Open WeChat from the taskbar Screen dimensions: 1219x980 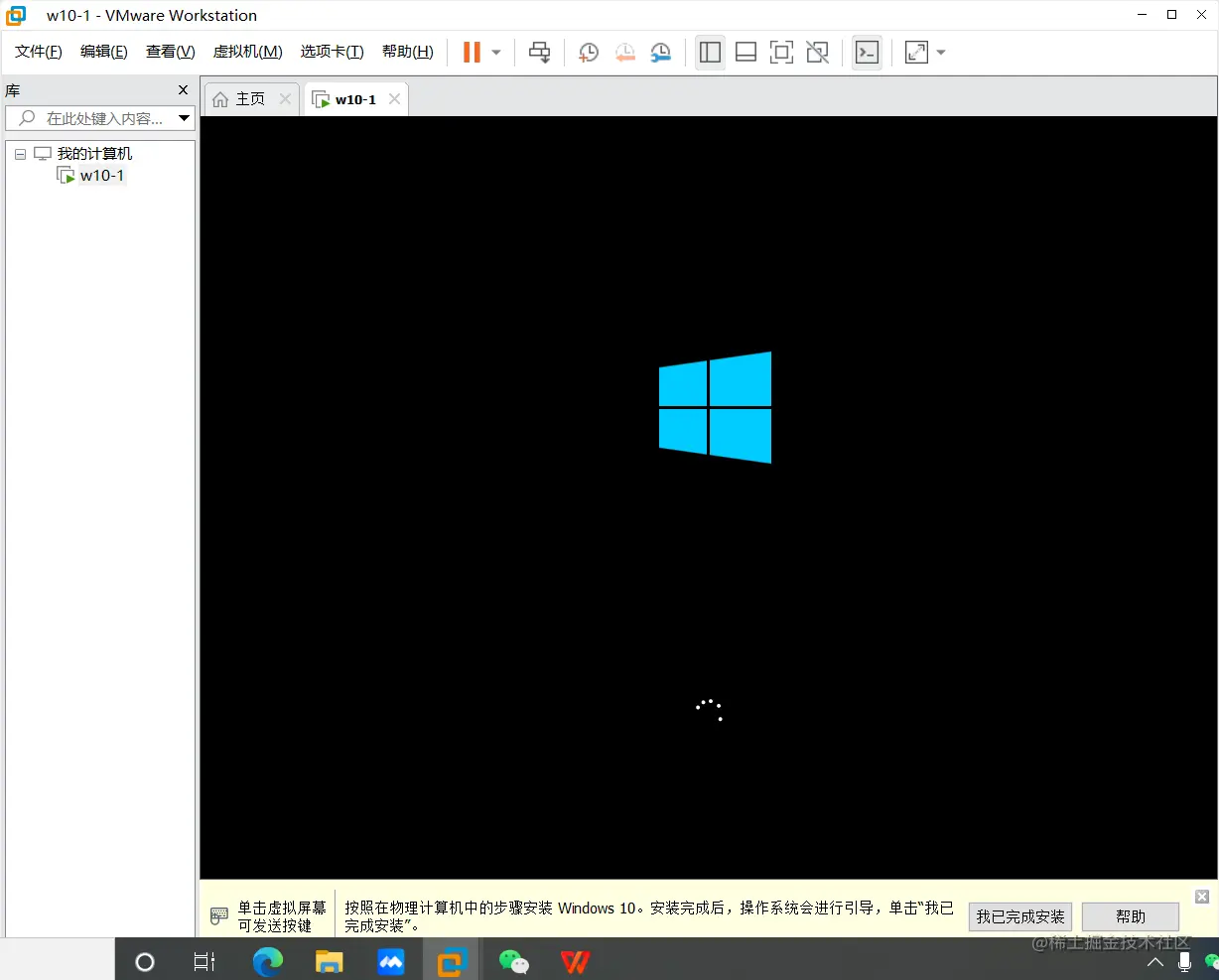pyautogui.click(x=513, y=961)
